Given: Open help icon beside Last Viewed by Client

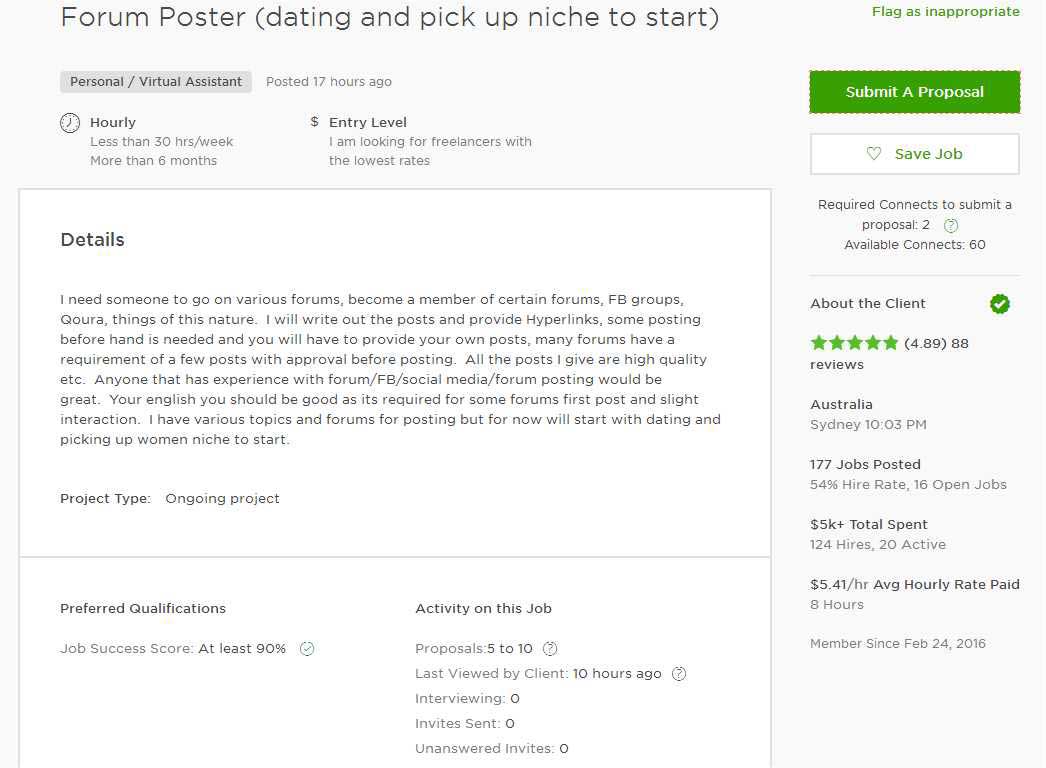Looking at the screenshot, I should [x=678, y=674].
